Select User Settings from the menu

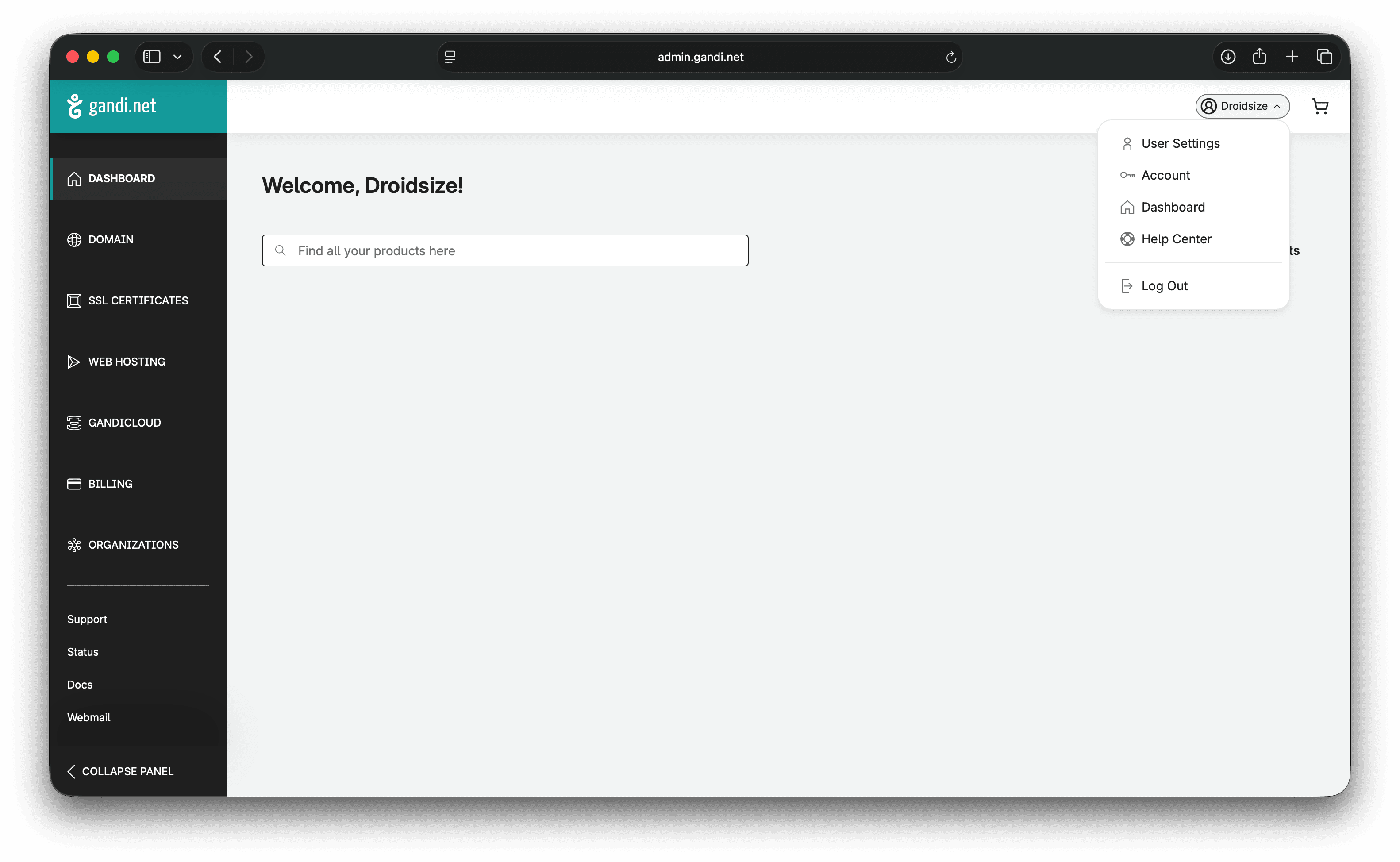tap(1180, 143)
